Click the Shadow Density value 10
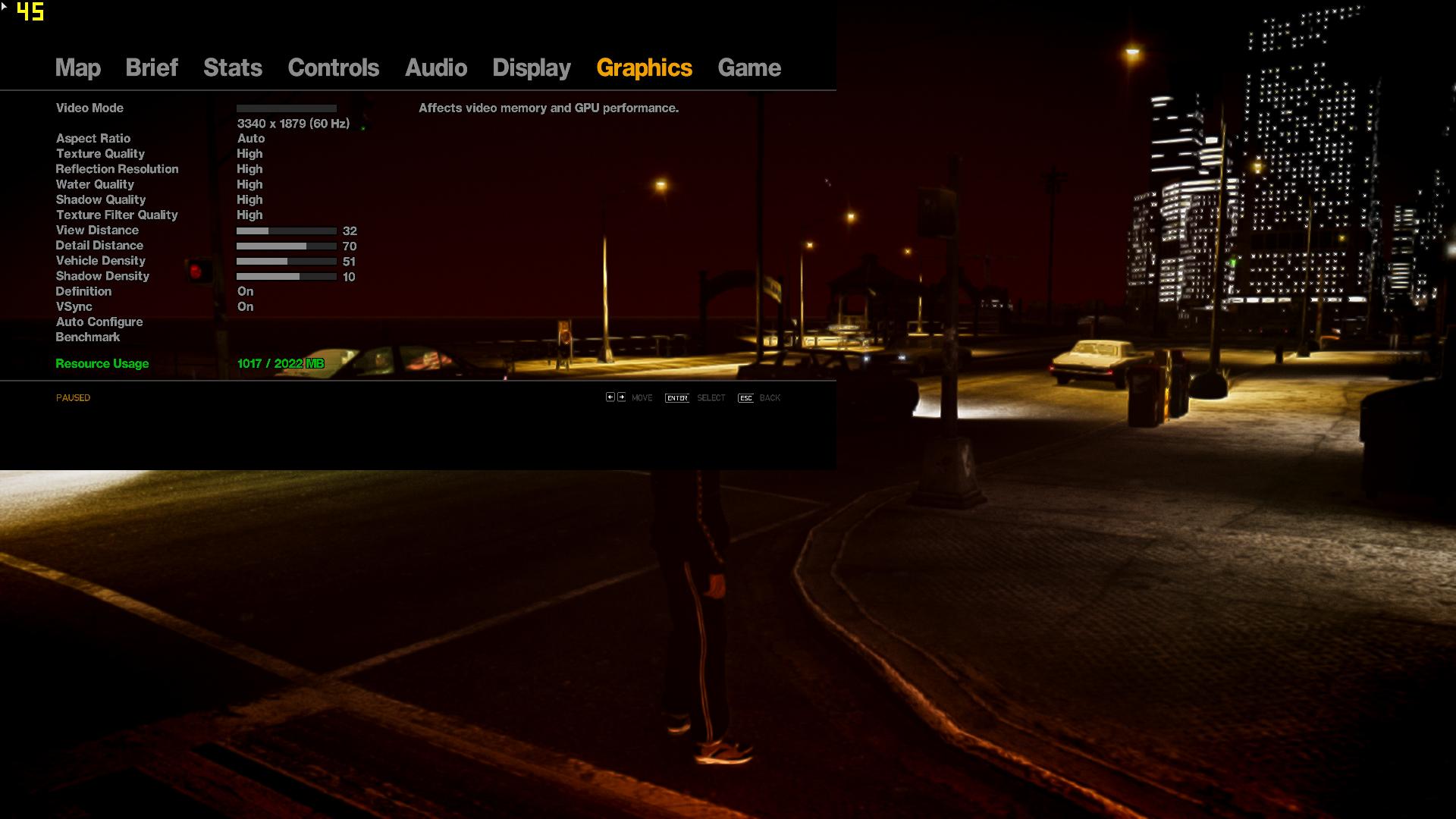The width and height of the screenshot is (1456, 819). tap(349, 277)
